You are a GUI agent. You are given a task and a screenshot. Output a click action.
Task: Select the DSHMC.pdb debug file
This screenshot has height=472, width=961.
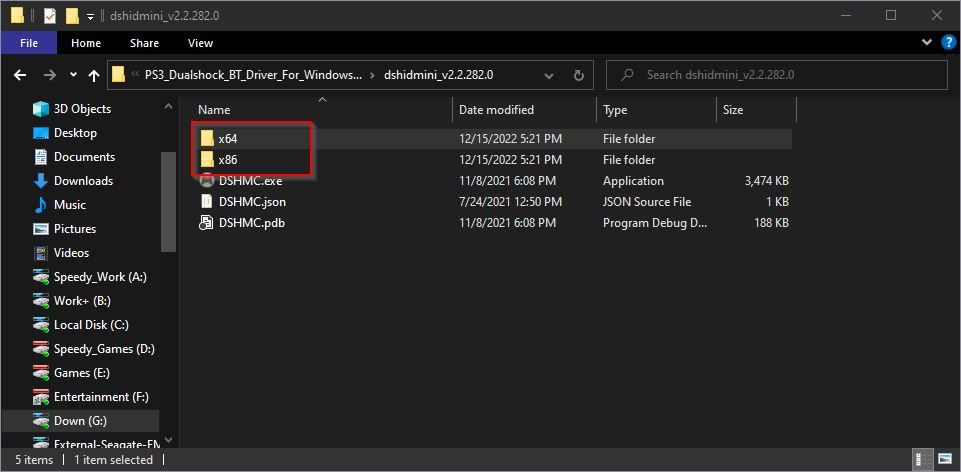click(x=251, y=223)
